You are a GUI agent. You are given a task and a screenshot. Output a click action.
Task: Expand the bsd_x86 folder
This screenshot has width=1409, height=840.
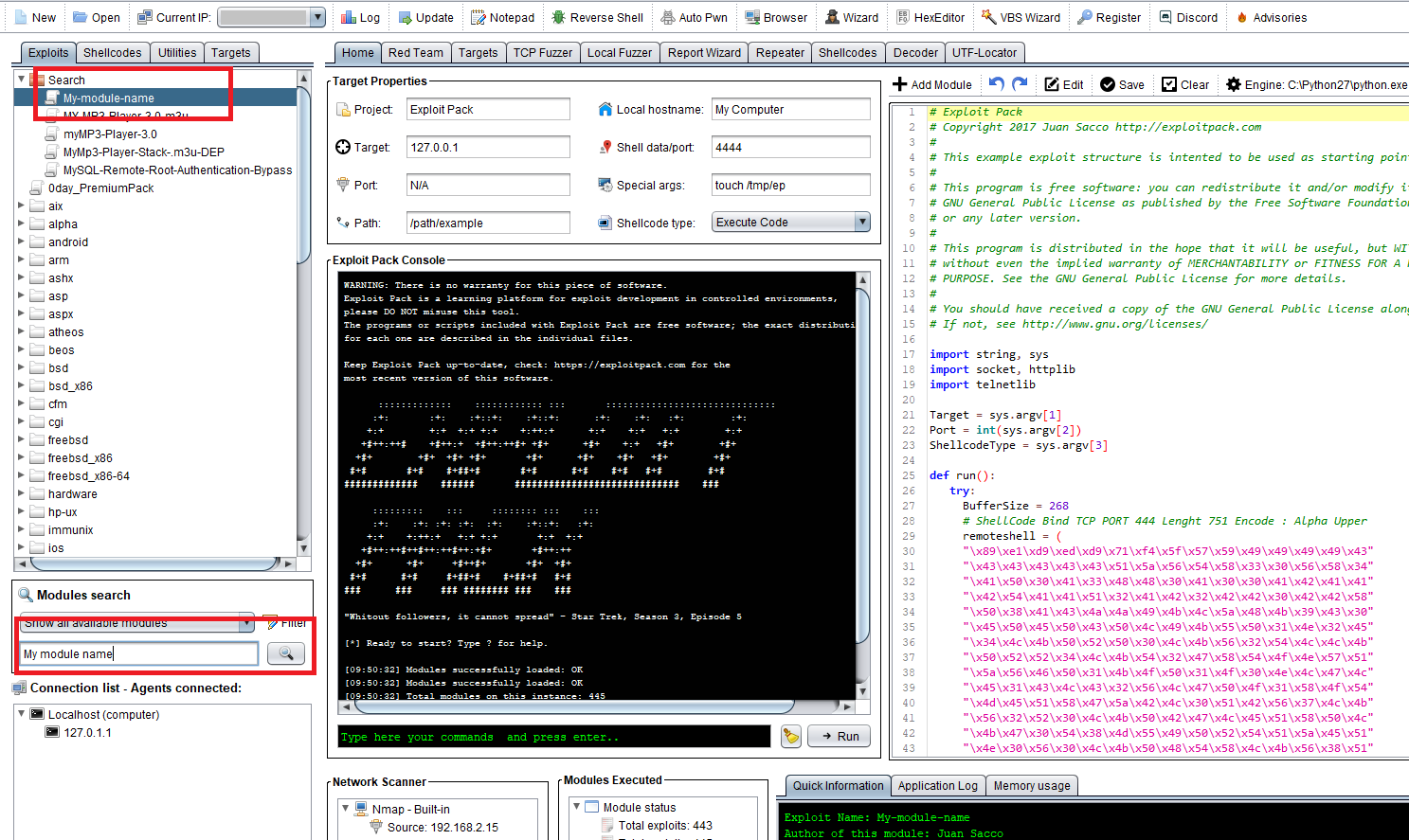[21, 385]
